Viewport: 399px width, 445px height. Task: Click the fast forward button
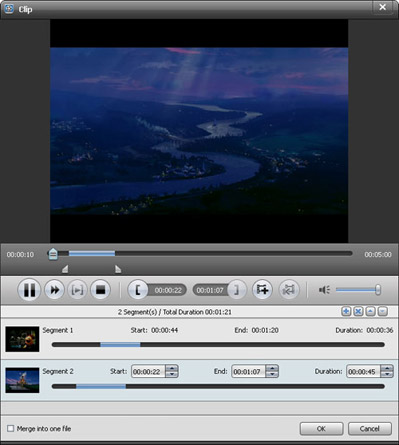(x=54, y=290)
